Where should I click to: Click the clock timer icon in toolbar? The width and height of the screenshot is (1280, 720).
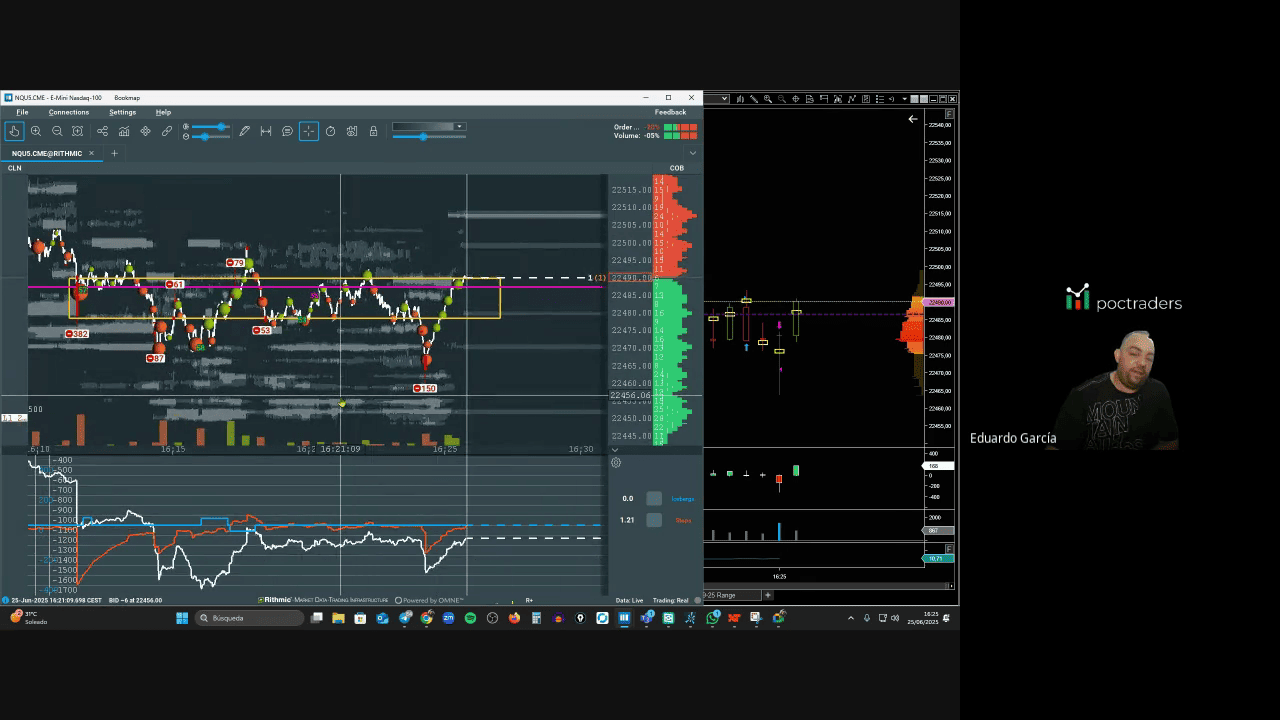pyautogui.click(x=330, y=131)
